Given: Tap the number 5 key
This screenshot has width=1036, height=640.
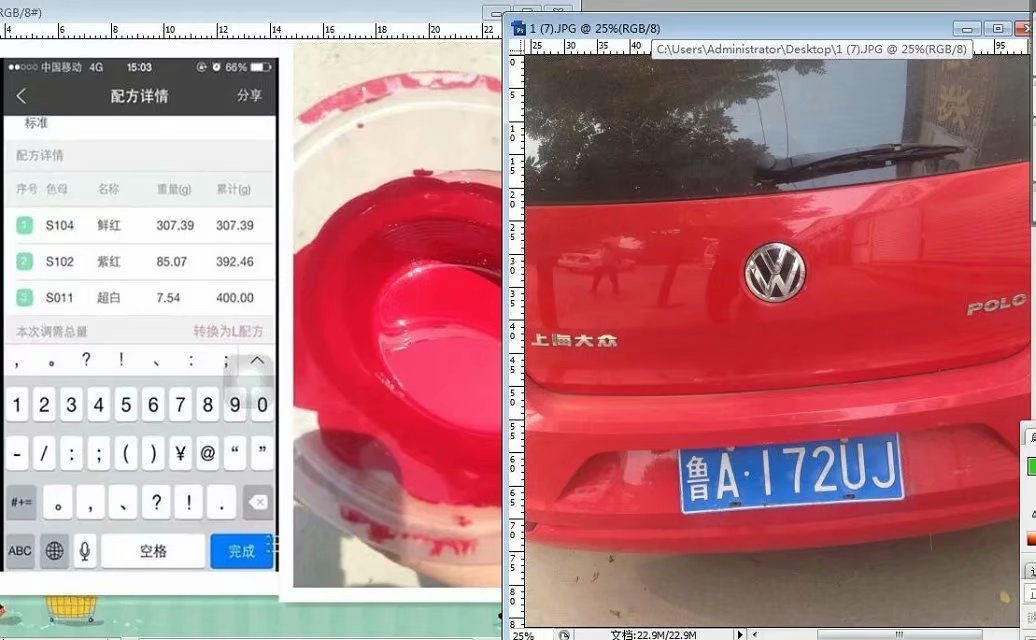Looking at the screenshot, I should (126, 404).
